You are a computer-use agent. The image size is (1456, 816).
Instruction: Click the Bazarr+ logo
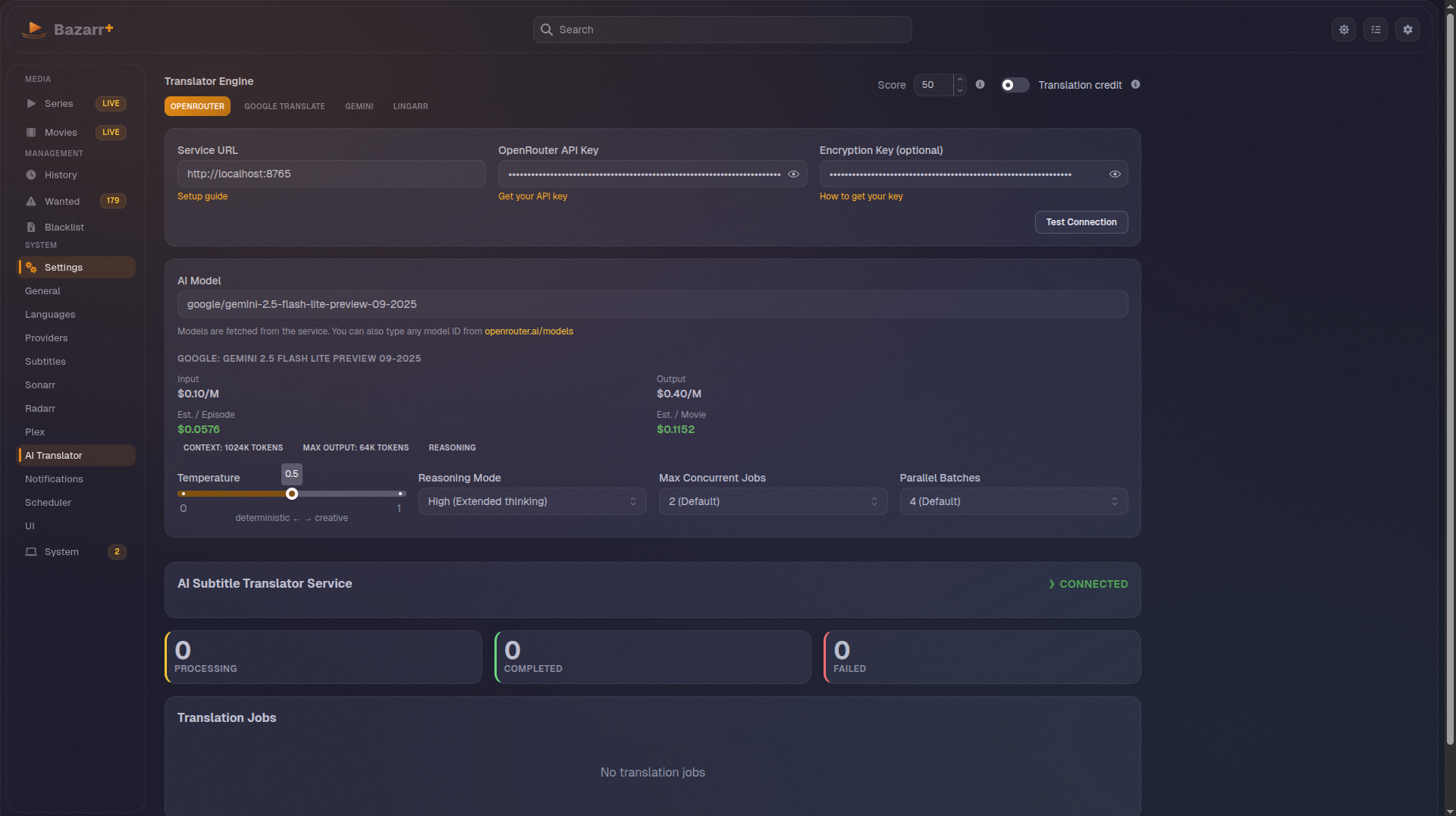click(x=68, y=30)
